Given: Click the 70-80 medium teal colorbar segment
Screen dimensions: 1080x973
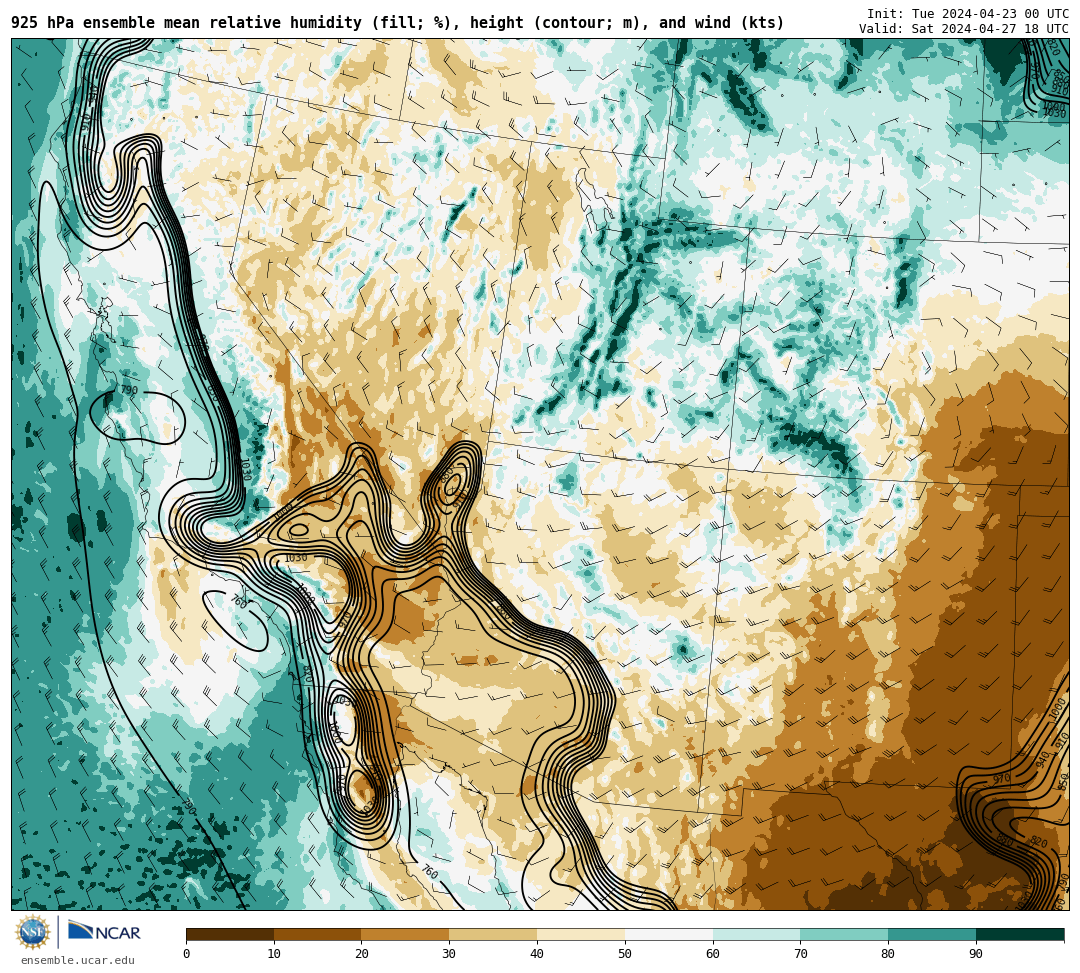Looking at the screenshot, I should tap(844, 934).
